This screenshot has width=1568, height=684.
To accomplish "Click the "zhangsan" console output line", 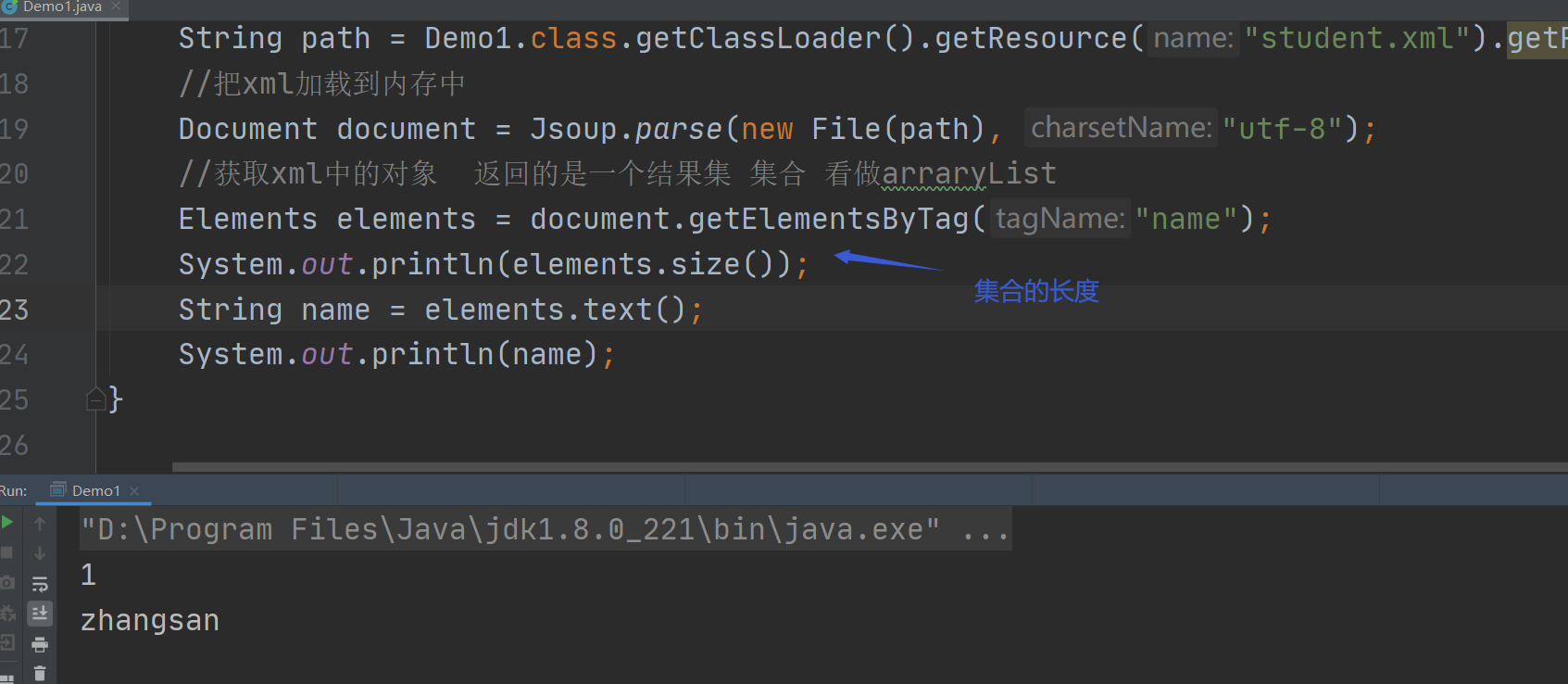I will coord(150,620).
